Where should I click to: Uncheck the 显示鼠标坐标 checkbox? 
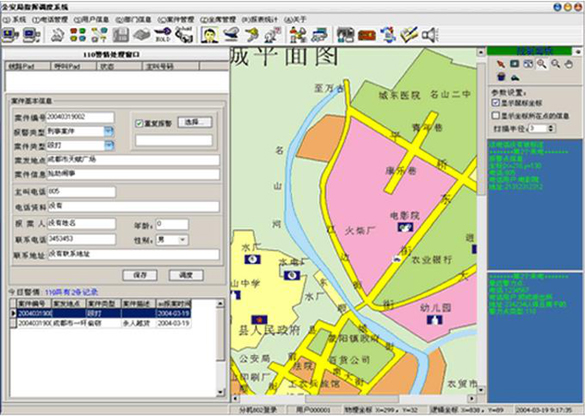coord(495,102)
